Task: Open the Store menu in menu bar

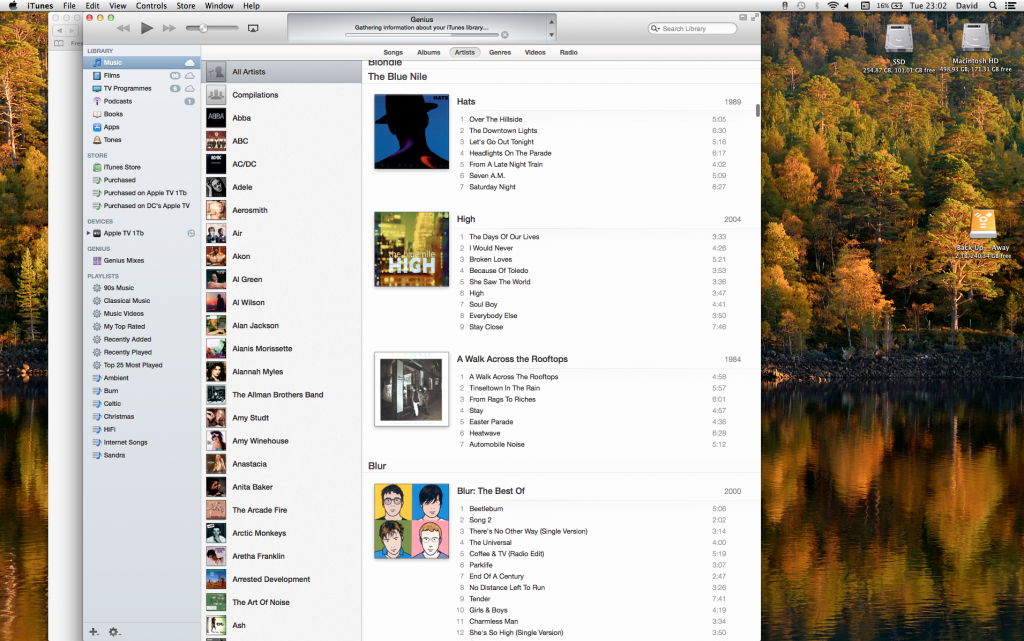Action: pos(185,6)
